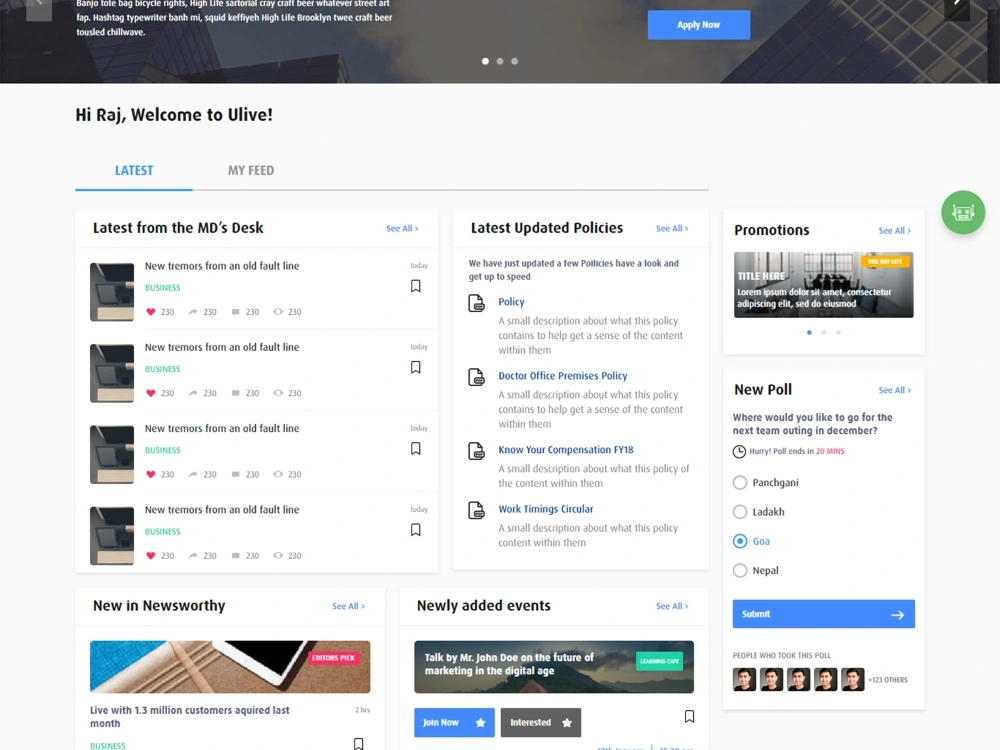Open first MD's Desk article thumbnail
Image resolution: width=1000 pixels, height=750 pixels.
pyautogui.click(x=112, y=292)
